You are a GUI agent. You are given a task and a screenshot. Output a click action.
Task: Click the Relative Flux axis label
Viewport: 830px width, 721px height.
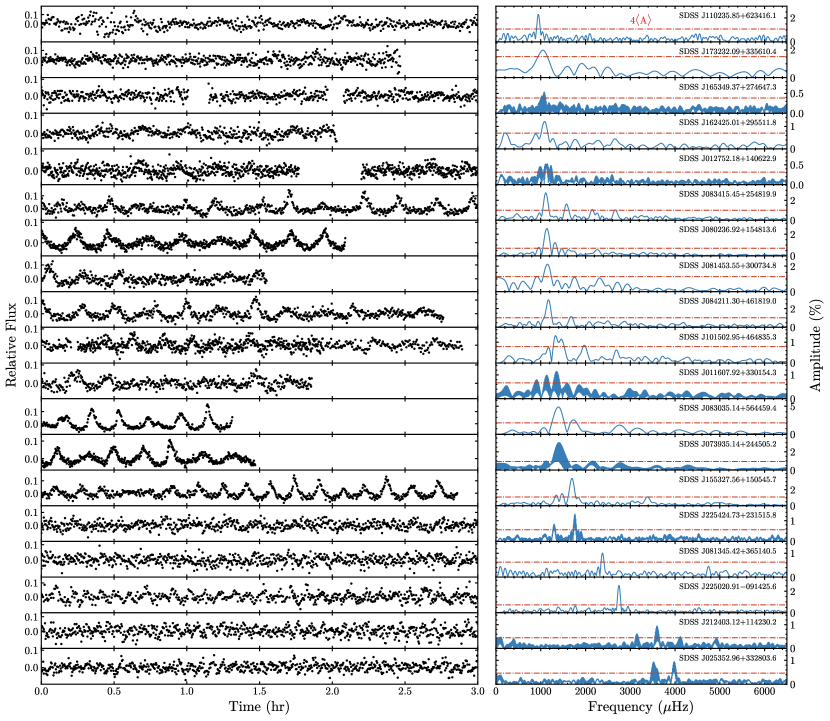pos(12,345)
